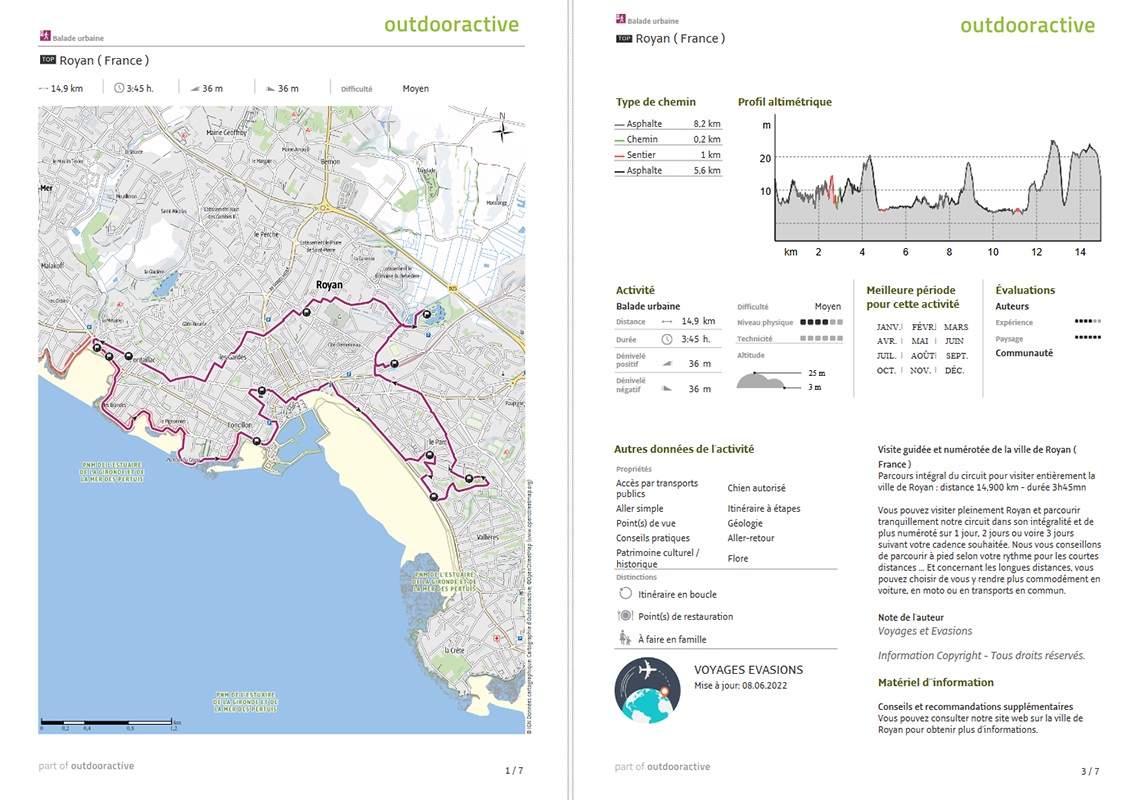1140x800 pixels.
Task: Click the Voyages Evasions globe logo
Action: point(647,690)
